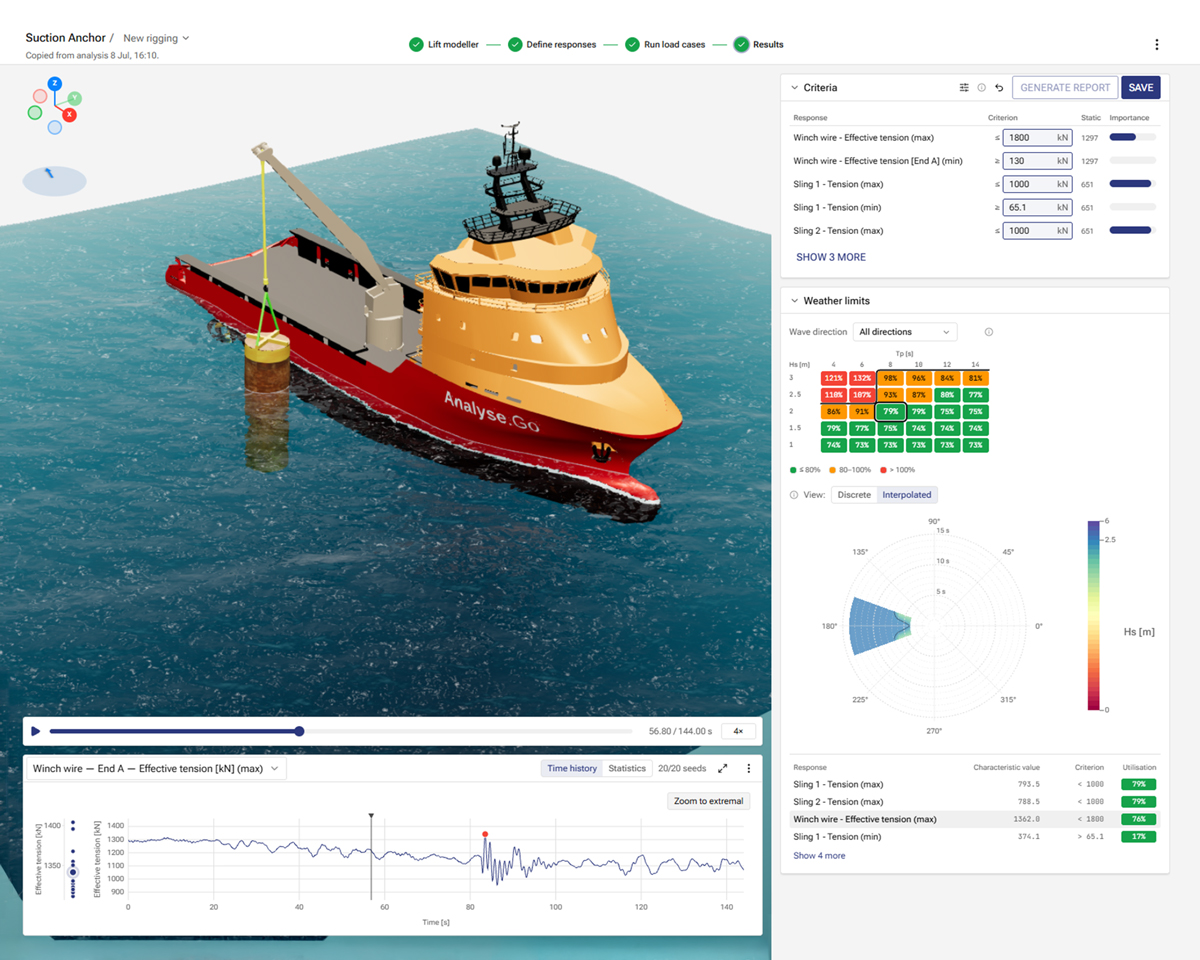Screen dimensions: 1200x960
Task: Click the playback progress slider handle
Action: pyautogui.click(x=299, y=731)
